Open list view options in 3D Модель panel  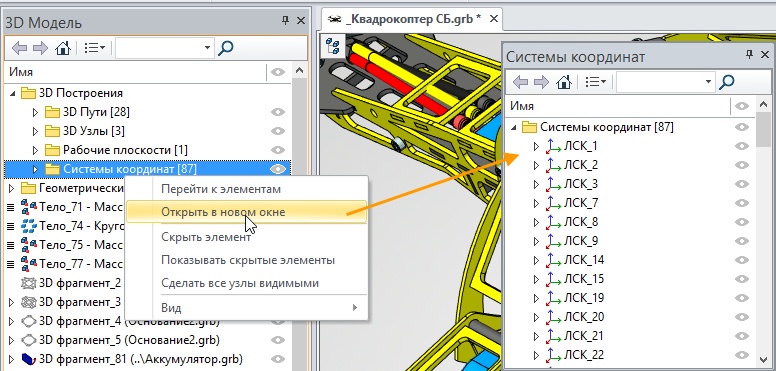pos(95,48)
